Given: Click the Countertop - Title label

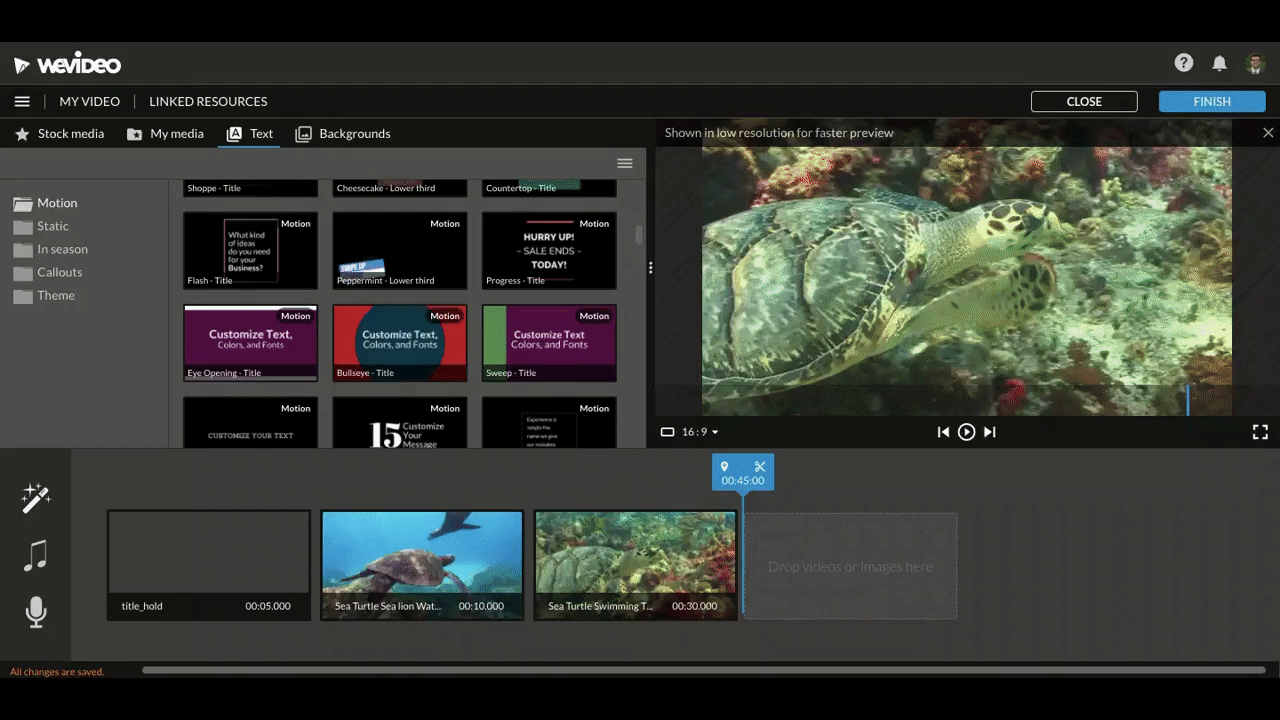Looking at the screenshot, I should click(521, 188).
